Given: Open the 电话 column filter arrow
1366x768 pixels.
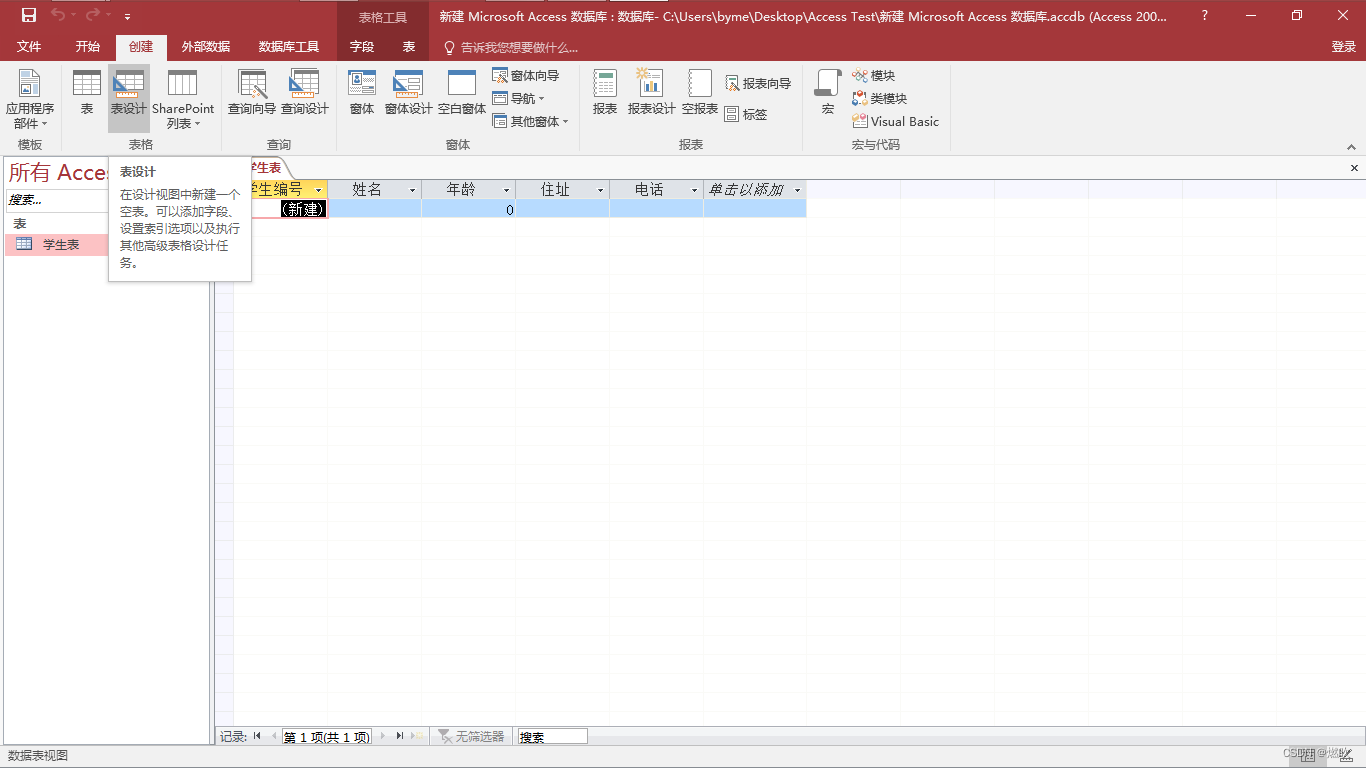Looking at the screenshot, I should (694, 190).
